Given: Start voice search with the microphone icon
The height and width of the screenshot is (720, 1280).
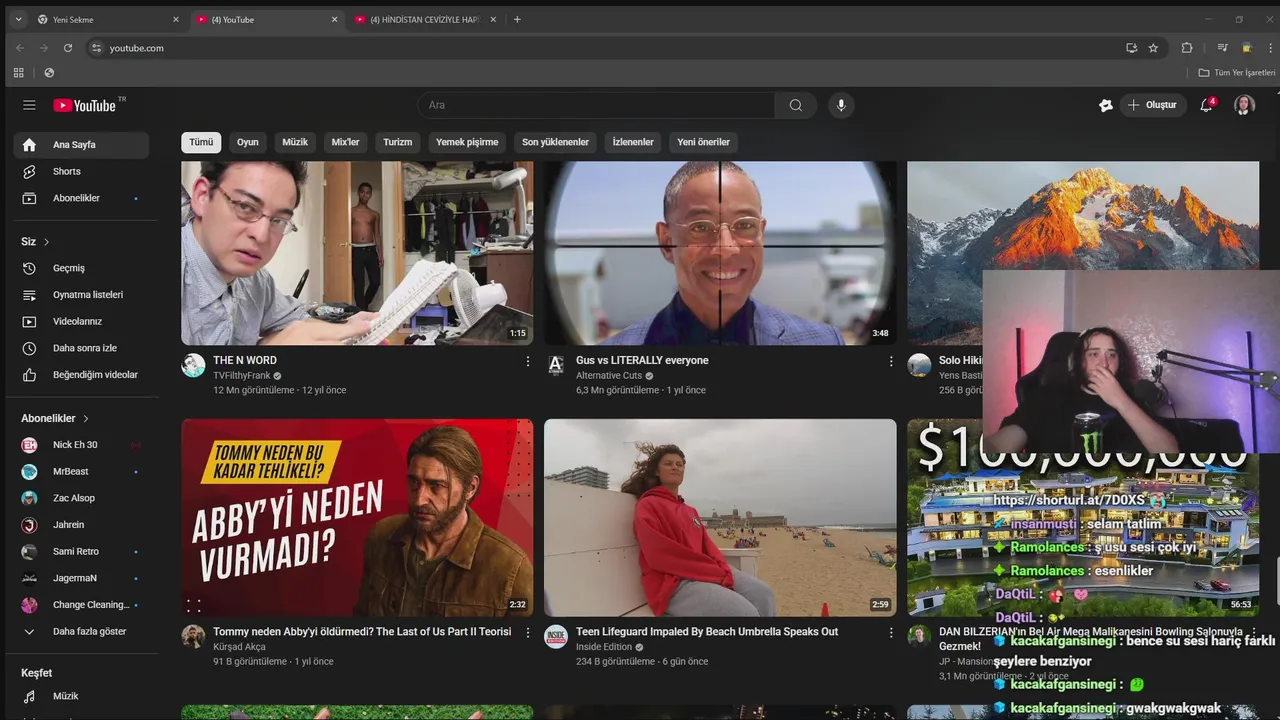Looking at the screenshot, I should tap(841, 105).
